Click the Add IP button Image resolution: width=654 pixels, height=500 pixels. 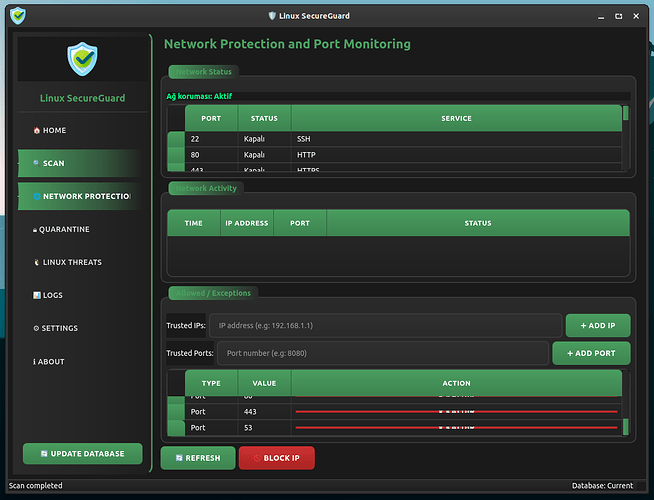tap(597, 326)
